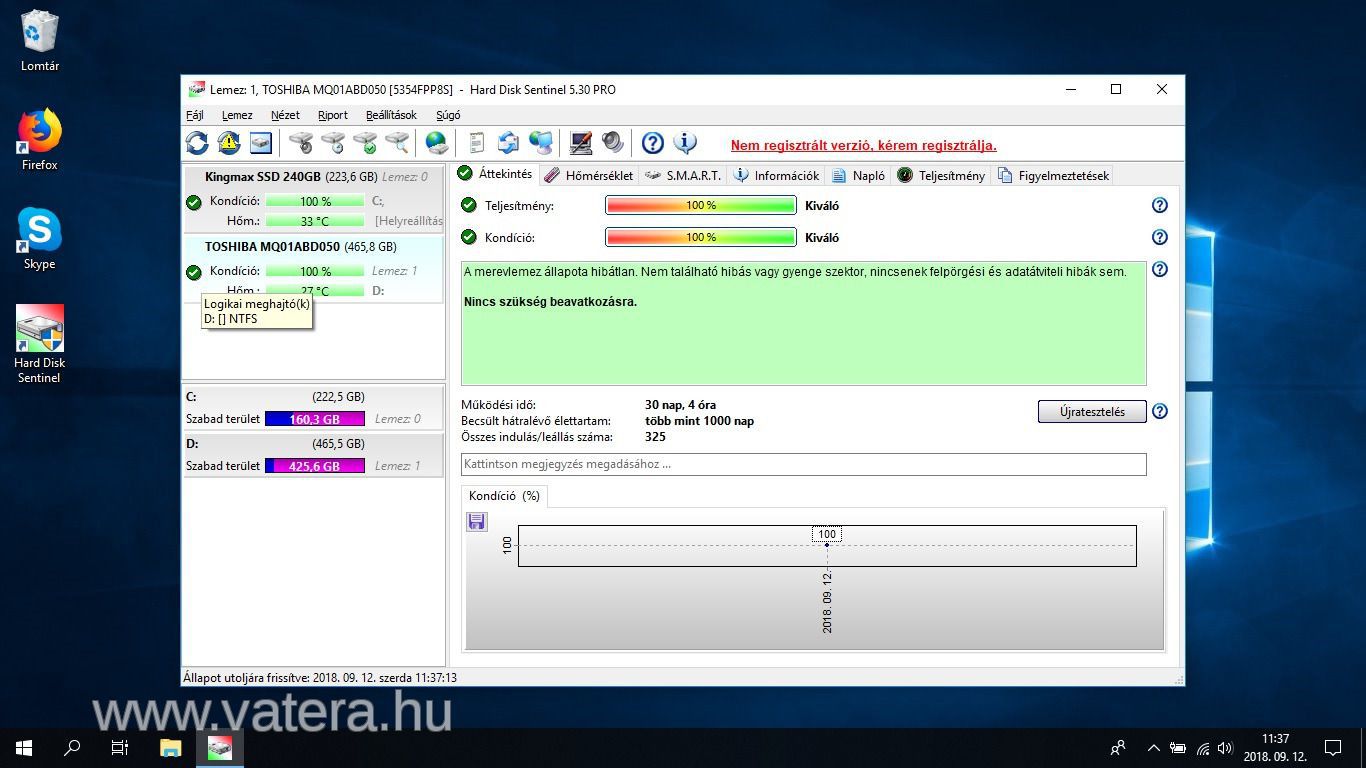Click the globe with disk toolbar icon

(x=437, y=143)
